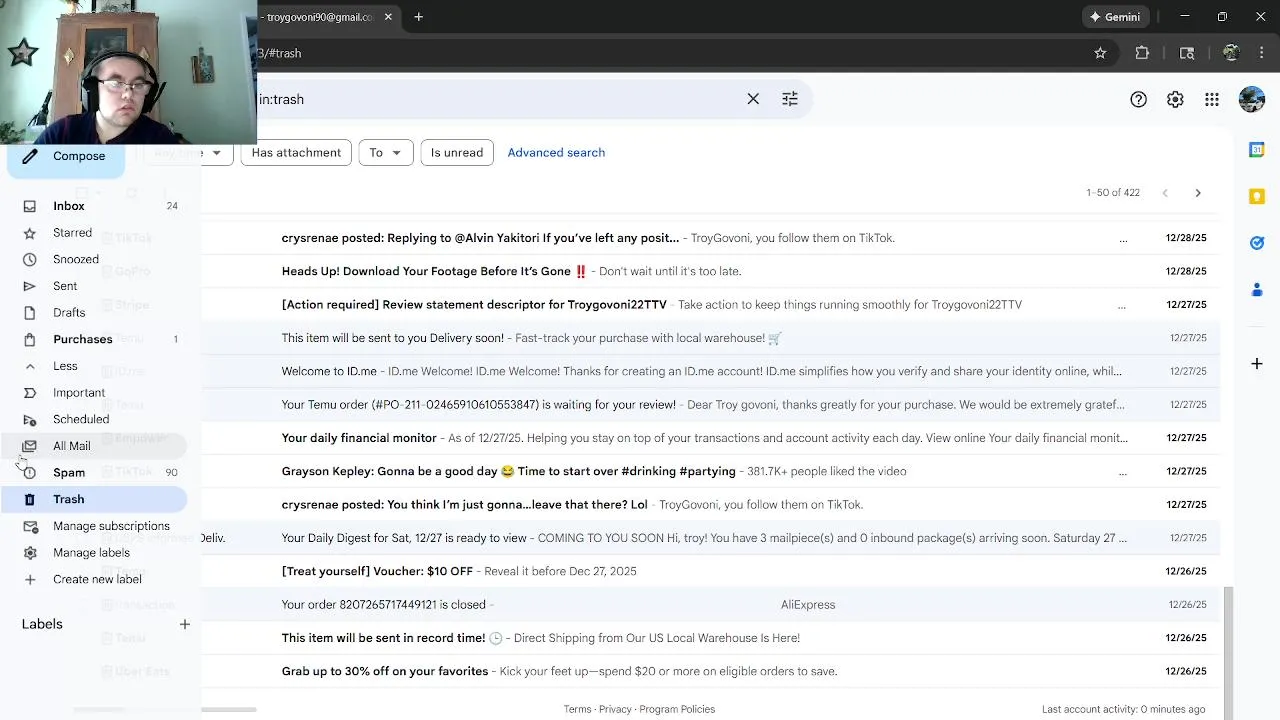The image size is (1280, 720).
Task: Open the Google apps grid
Action: tap(1212, 99)
